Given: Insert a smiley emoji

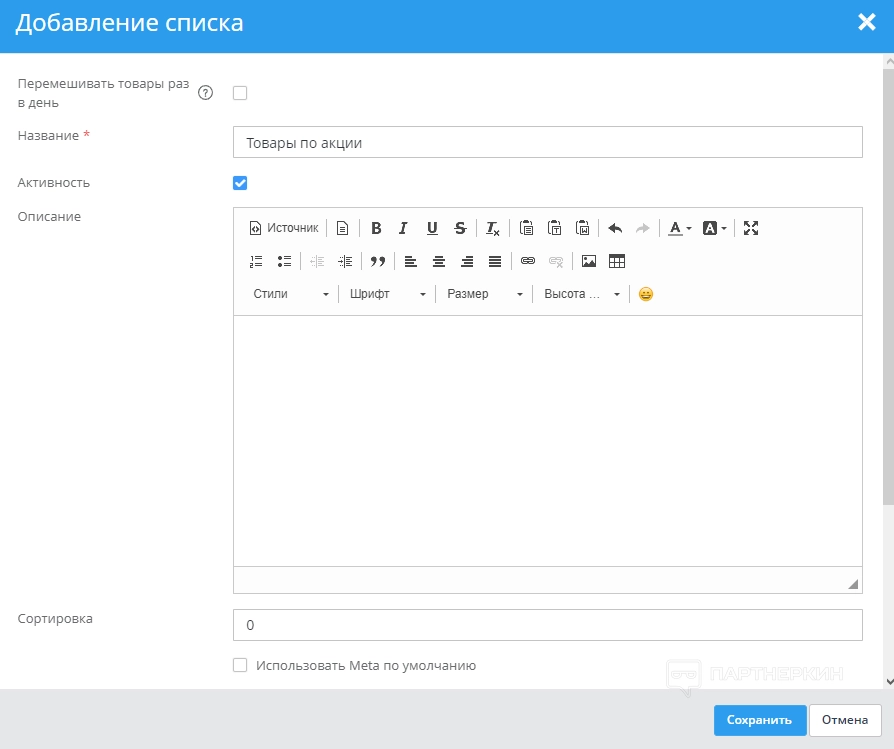Looking at the screenshot, I should (646, 294).
